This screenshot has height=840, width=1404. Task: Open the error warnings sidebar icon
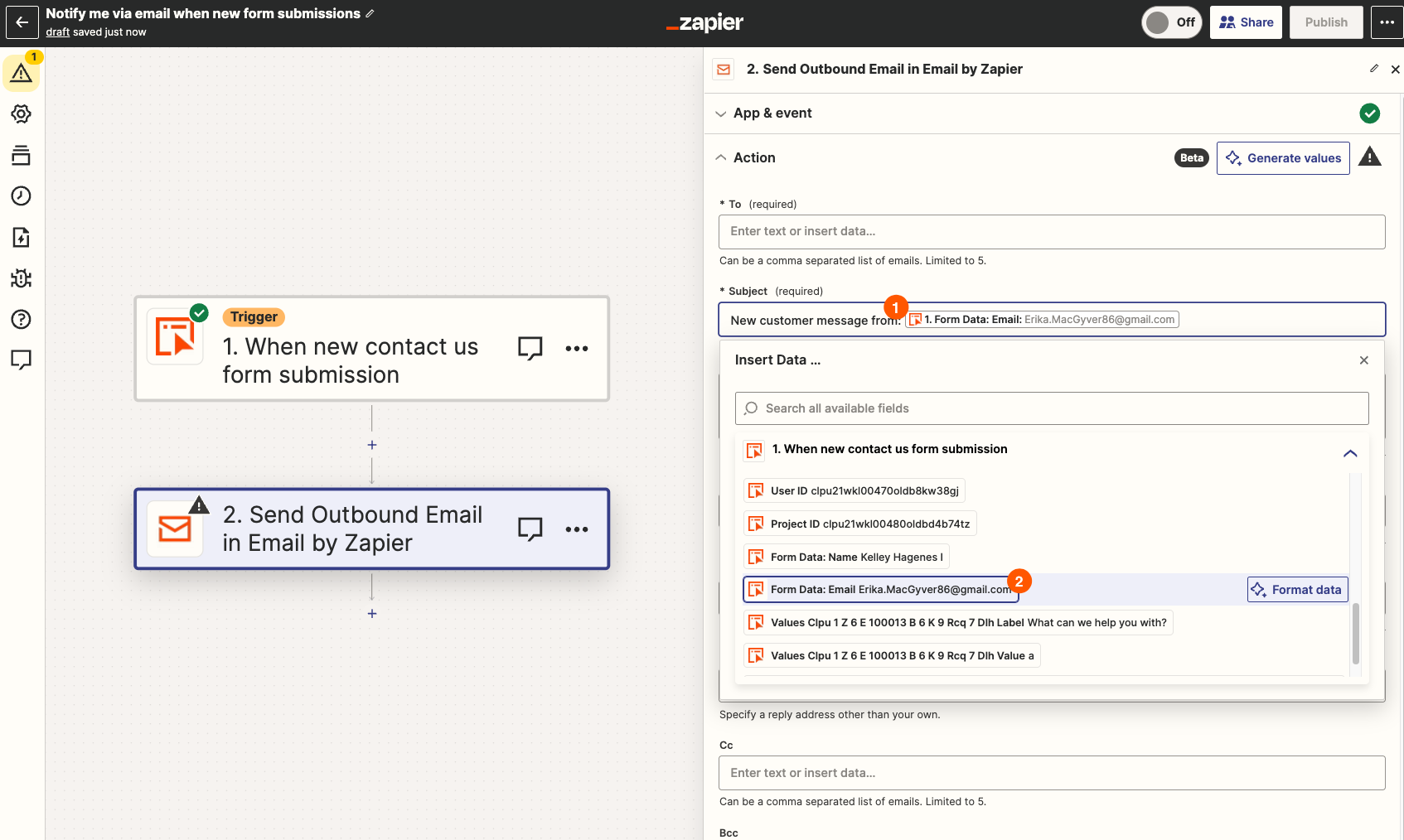tap(22, 73)
